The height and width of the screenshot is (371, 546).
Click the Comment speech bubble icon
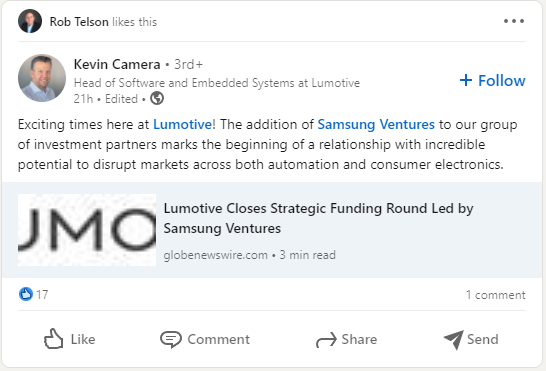pos(171,339)
